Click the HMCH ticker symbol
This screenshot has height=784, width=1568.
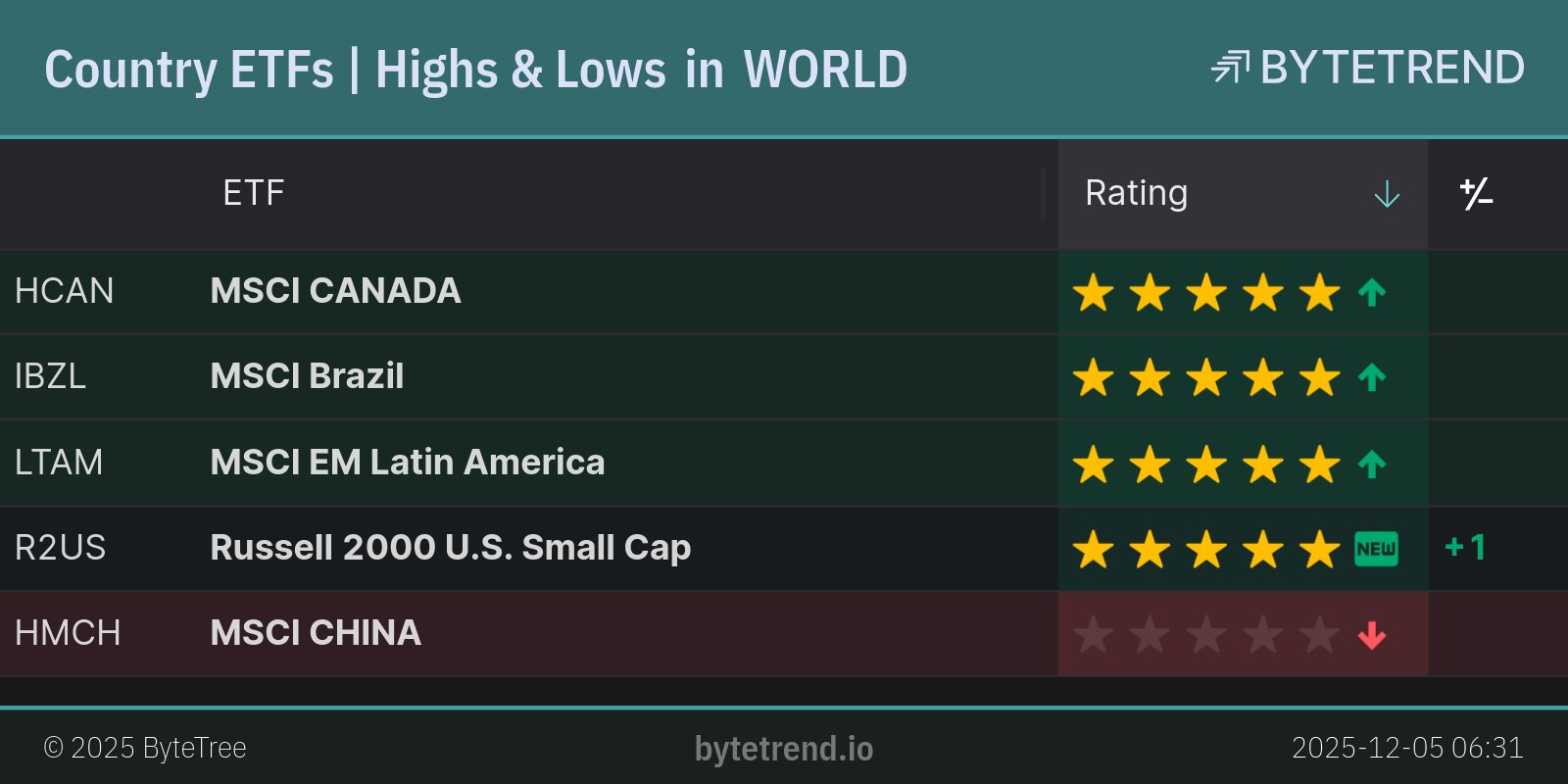point(68,633)
